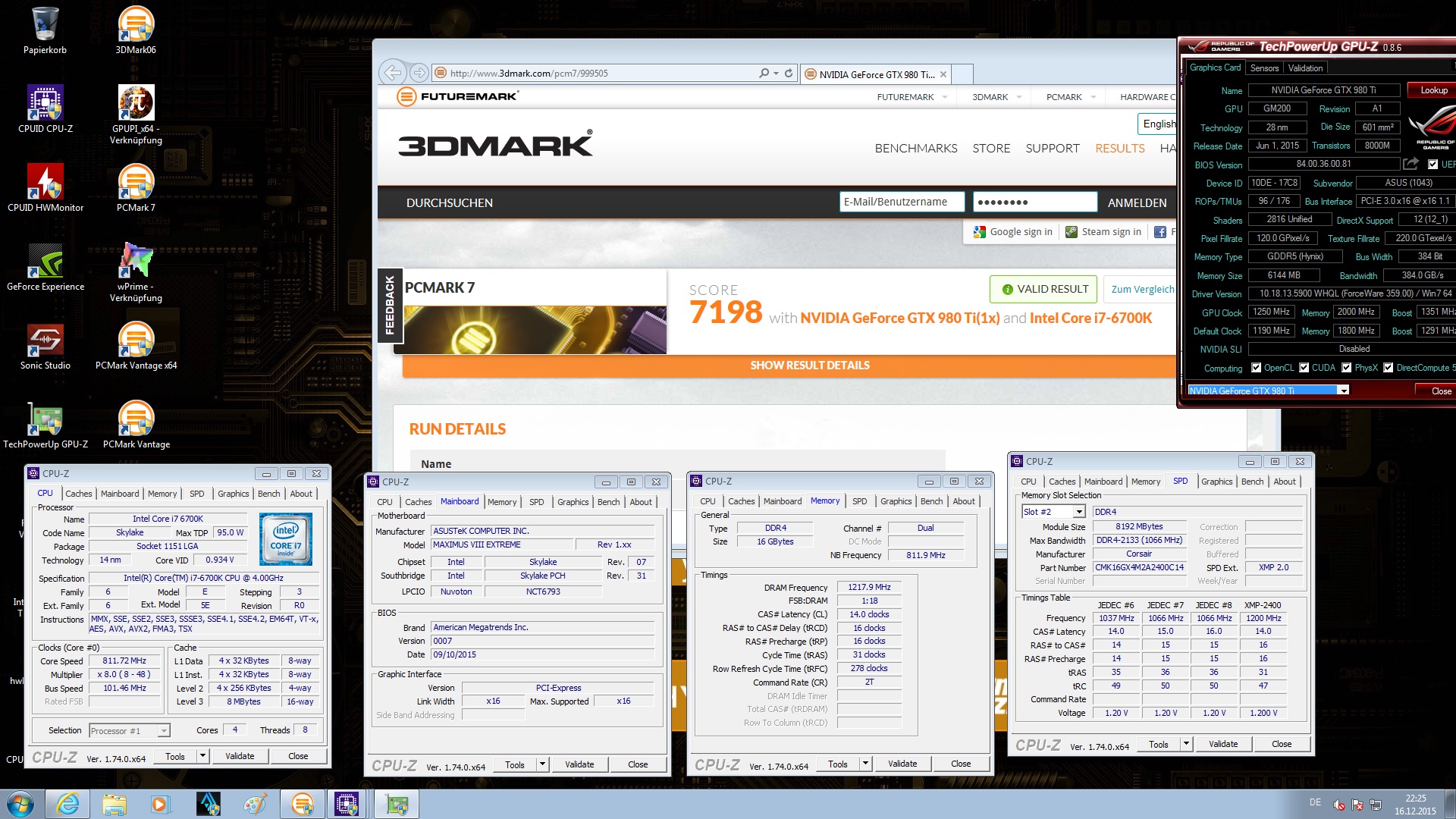Screen dimensions: 1456x819
Task: Click the Steam sign in link
Action: (1103, 232)
